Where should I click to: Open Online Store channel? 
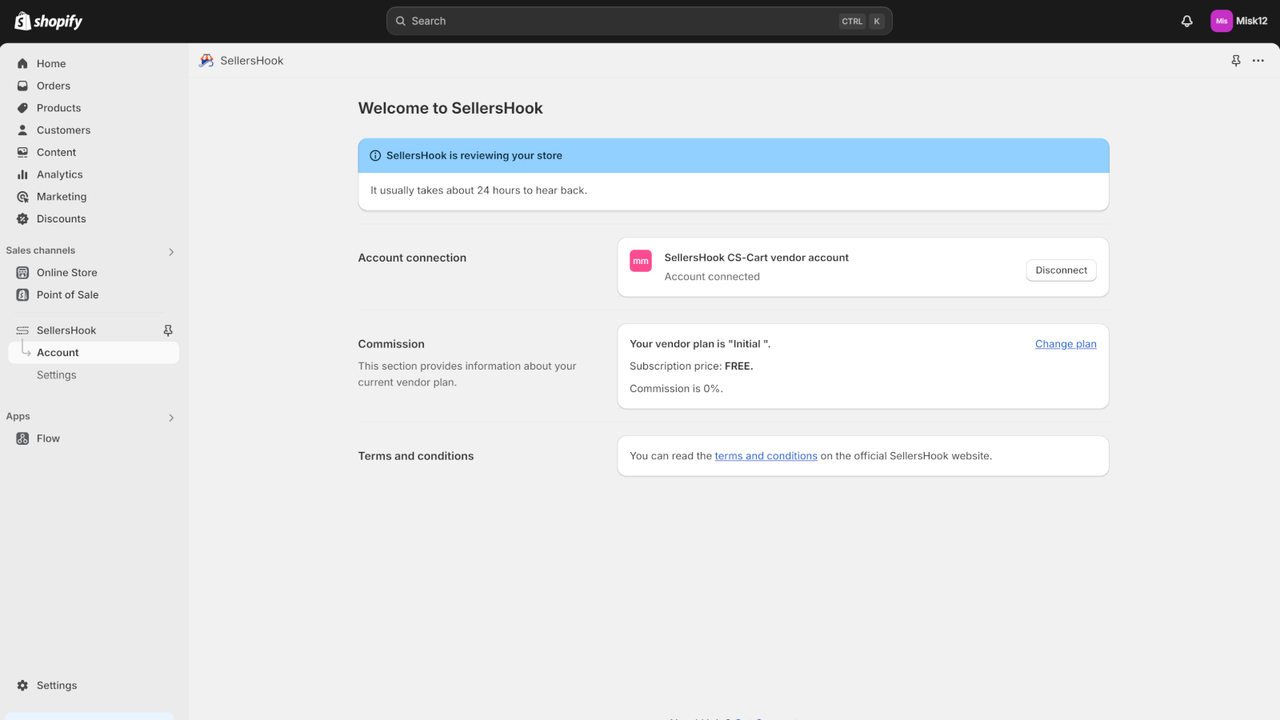pos(94,273)
